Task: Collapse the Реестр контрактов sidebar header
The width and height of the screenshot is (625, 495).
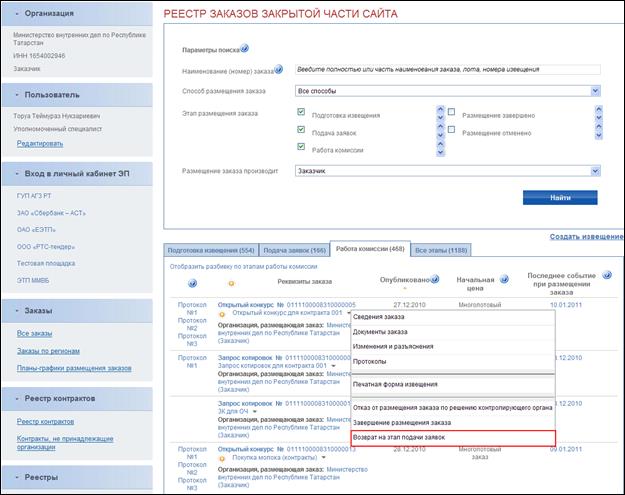Action: coord(77,399)
